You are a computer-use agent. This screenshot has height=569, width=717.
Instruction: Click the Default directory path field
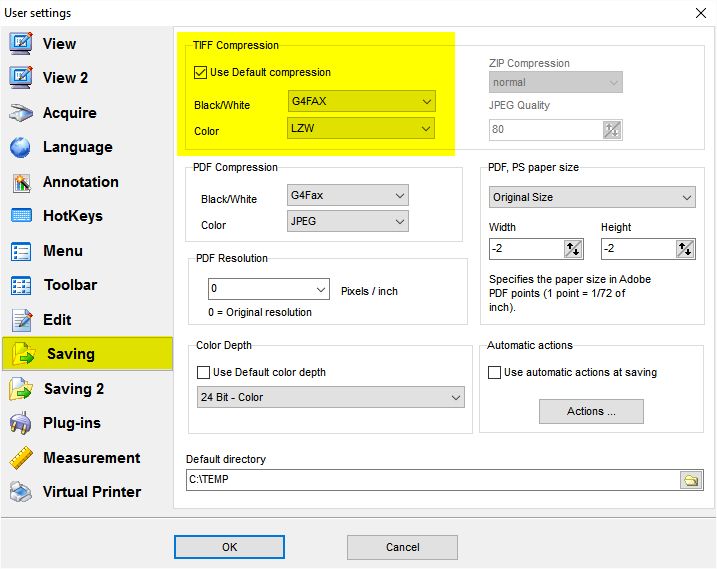click(x=433, y=480)
